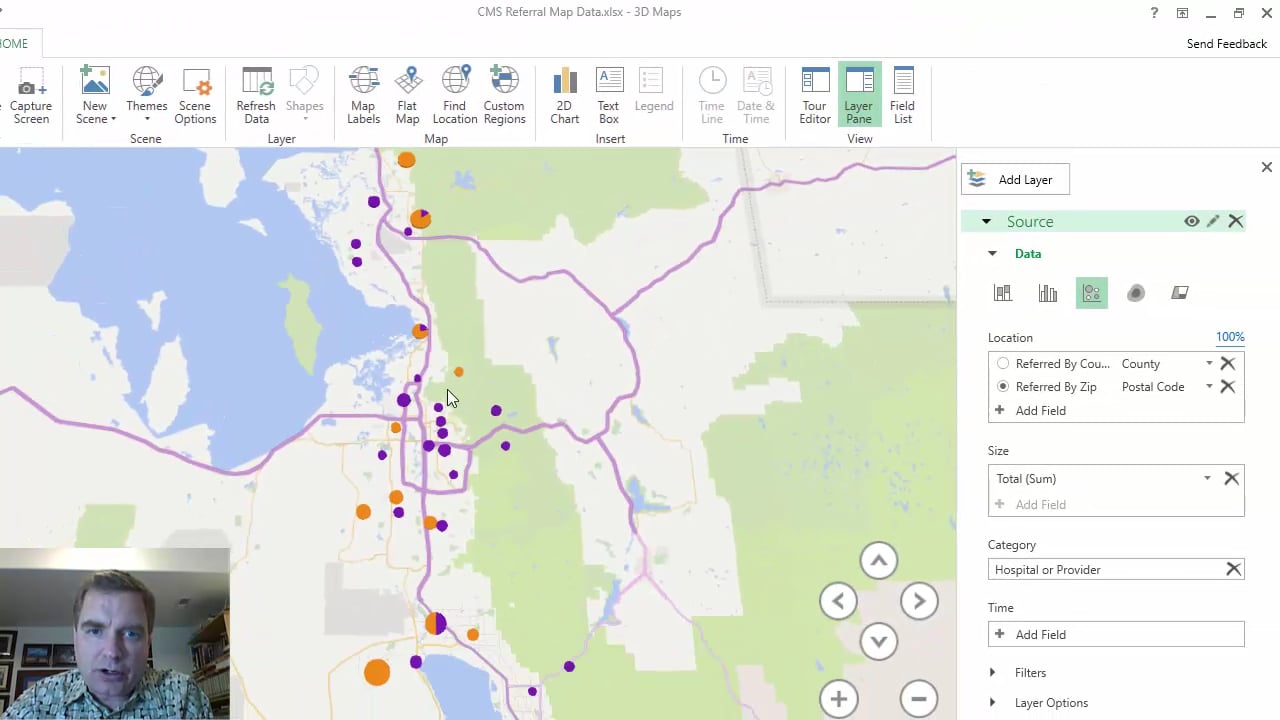This screenshot has height=720, width=1280.
Task: Insert a Text Box
Action: pos(608,96)
